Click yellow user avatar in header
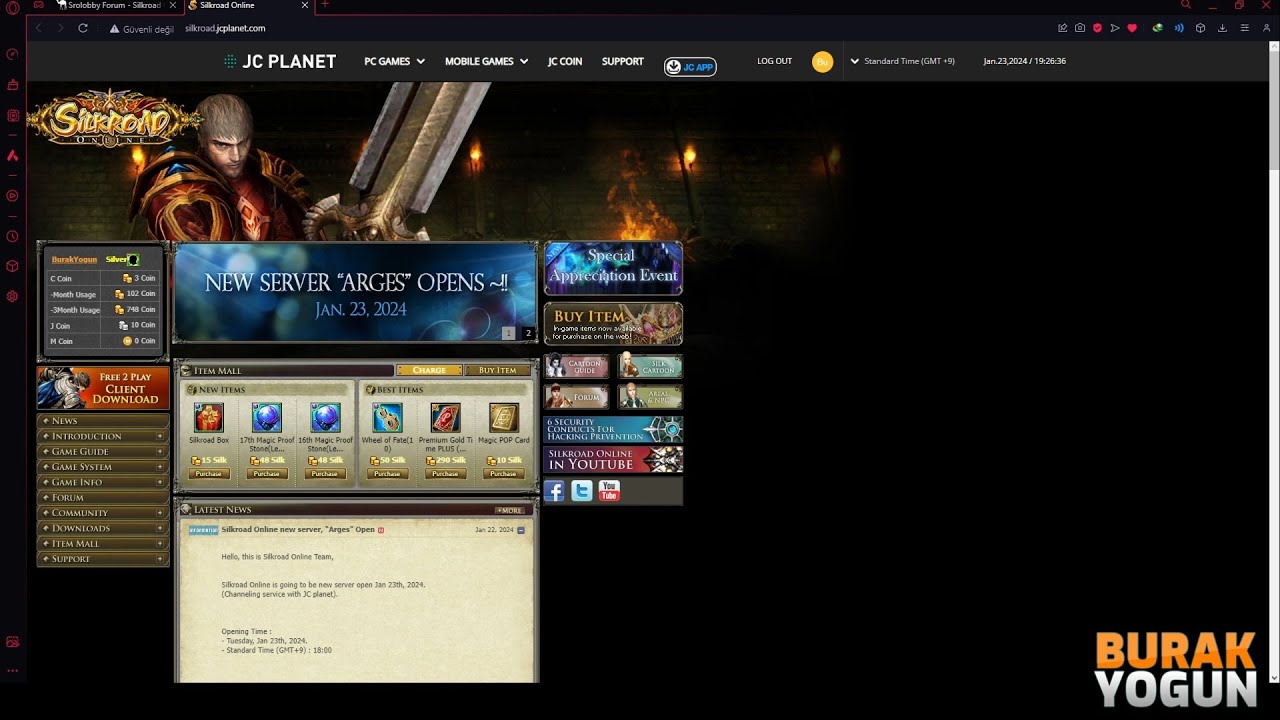Viewport: 1280px width, 720px height. pyautogui.click(x=822, y=62)
